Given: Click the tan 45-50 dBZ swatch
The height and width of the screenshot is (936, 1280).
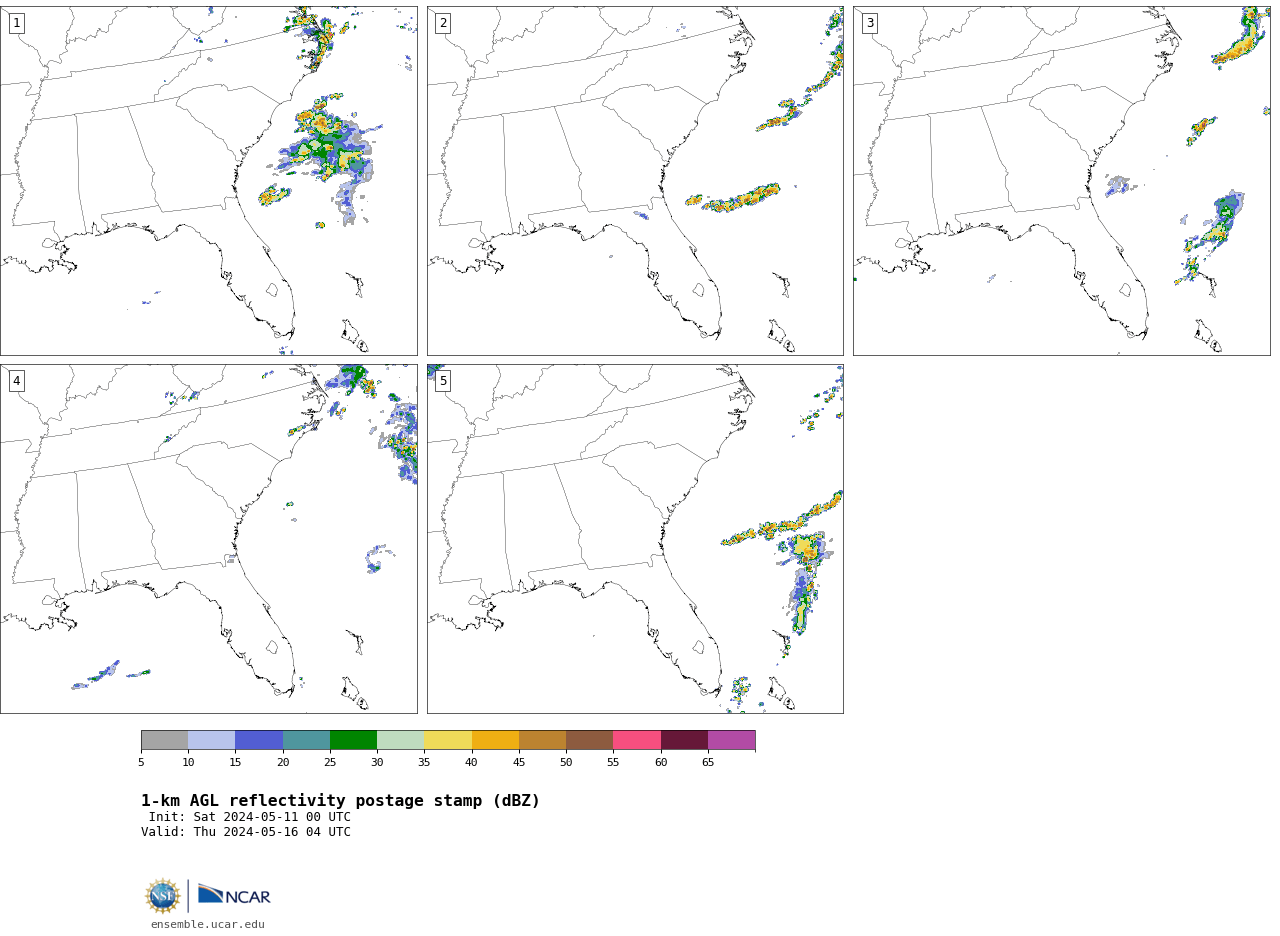Looking at the screenshot, I should click(542, 740).
